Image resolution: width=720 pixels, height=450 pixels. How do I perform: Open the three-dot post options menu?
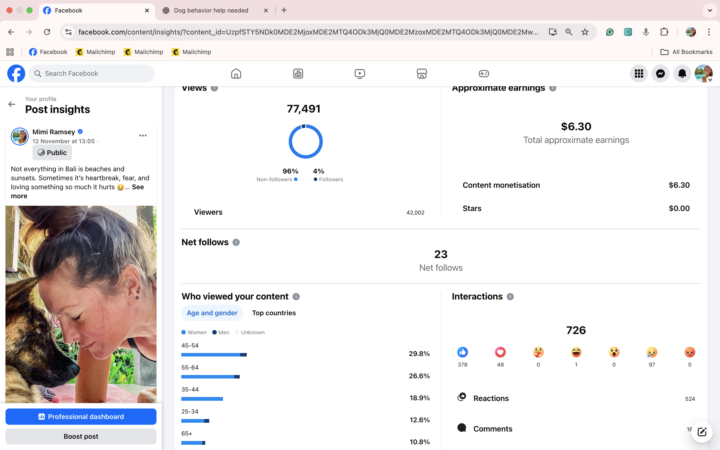click(143, 135)
